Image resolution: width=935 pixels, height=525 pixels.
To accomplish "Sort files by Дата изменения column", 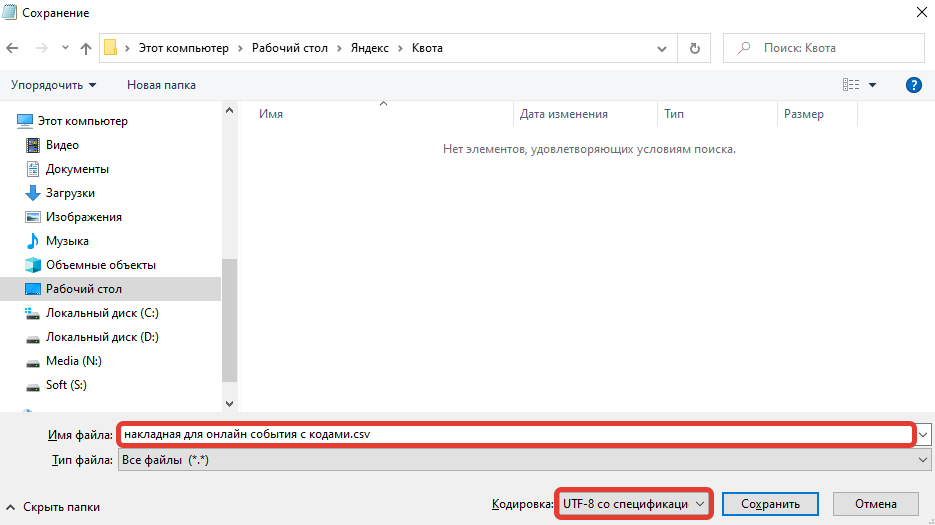I will (x=563, y=114).
